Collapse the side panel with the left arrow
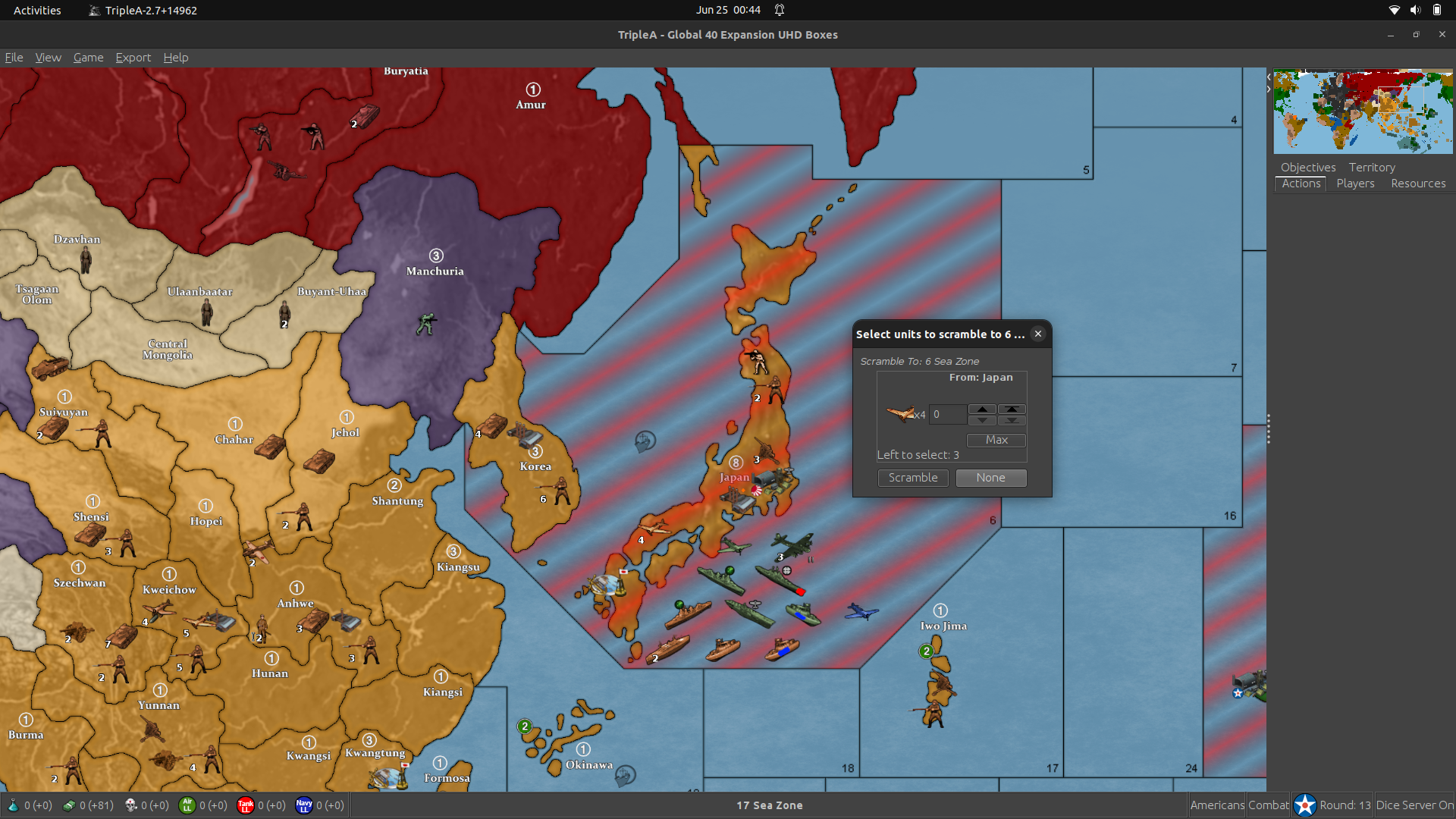 [1269, 77]
